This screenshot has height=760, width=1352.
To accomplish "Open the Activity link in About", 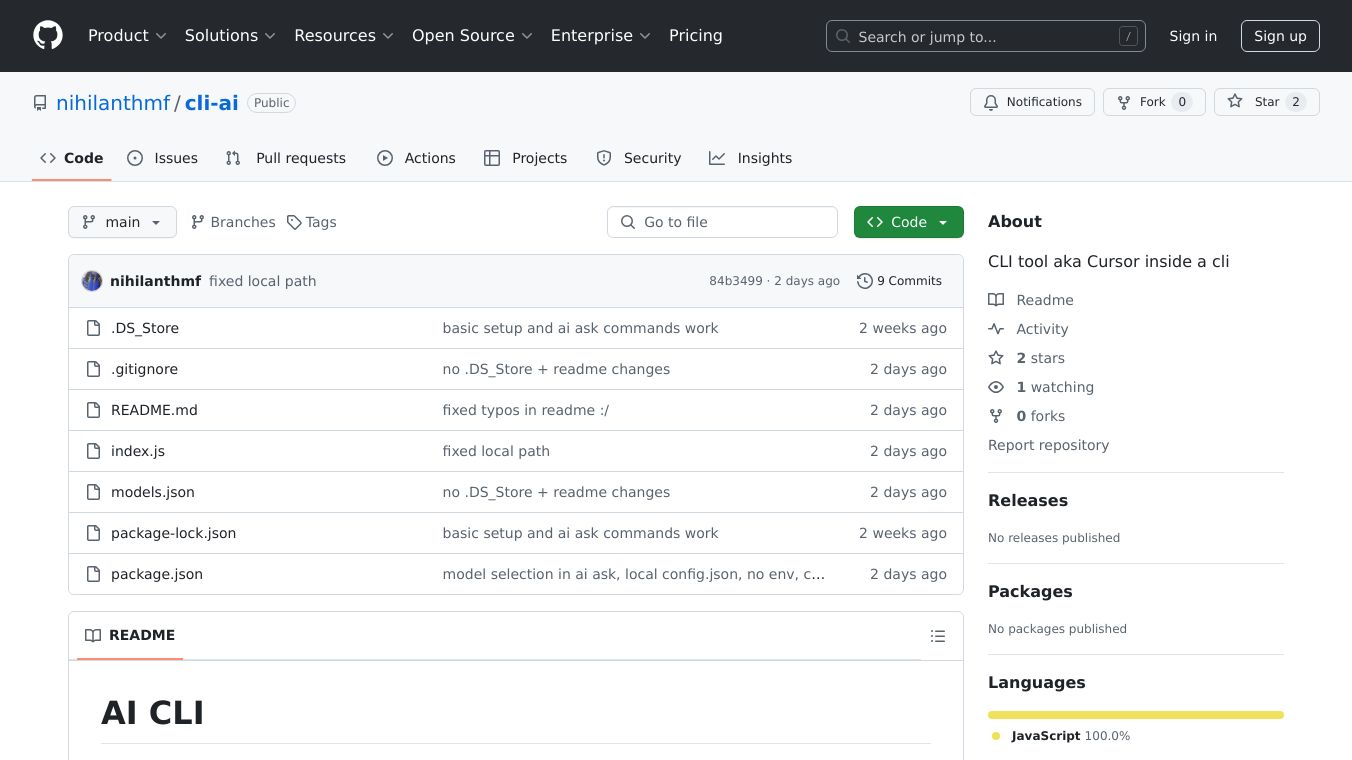I will click(x=1042, y=329).
